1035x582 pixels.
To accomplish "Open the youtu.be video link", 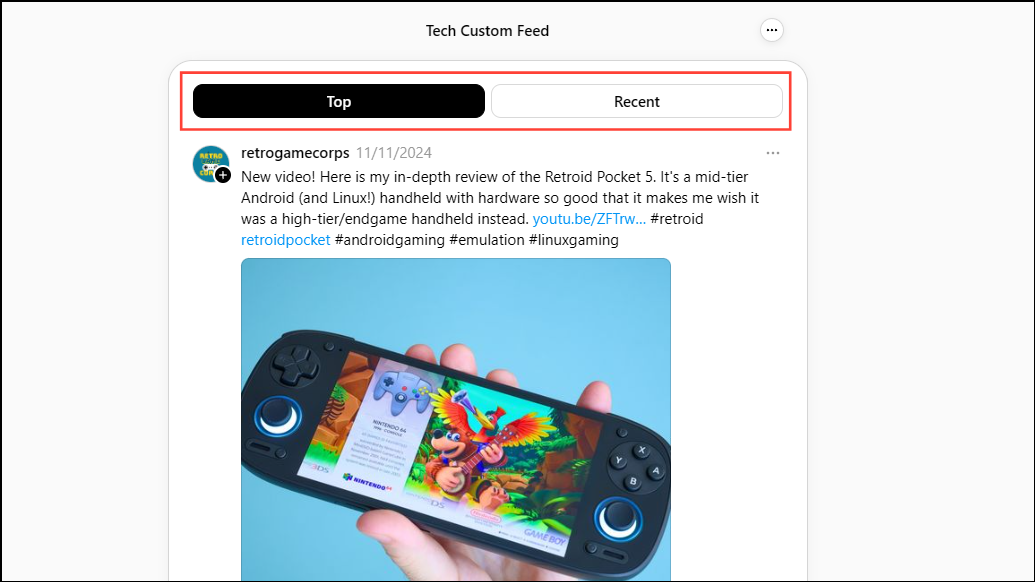I will click(589, 219).
